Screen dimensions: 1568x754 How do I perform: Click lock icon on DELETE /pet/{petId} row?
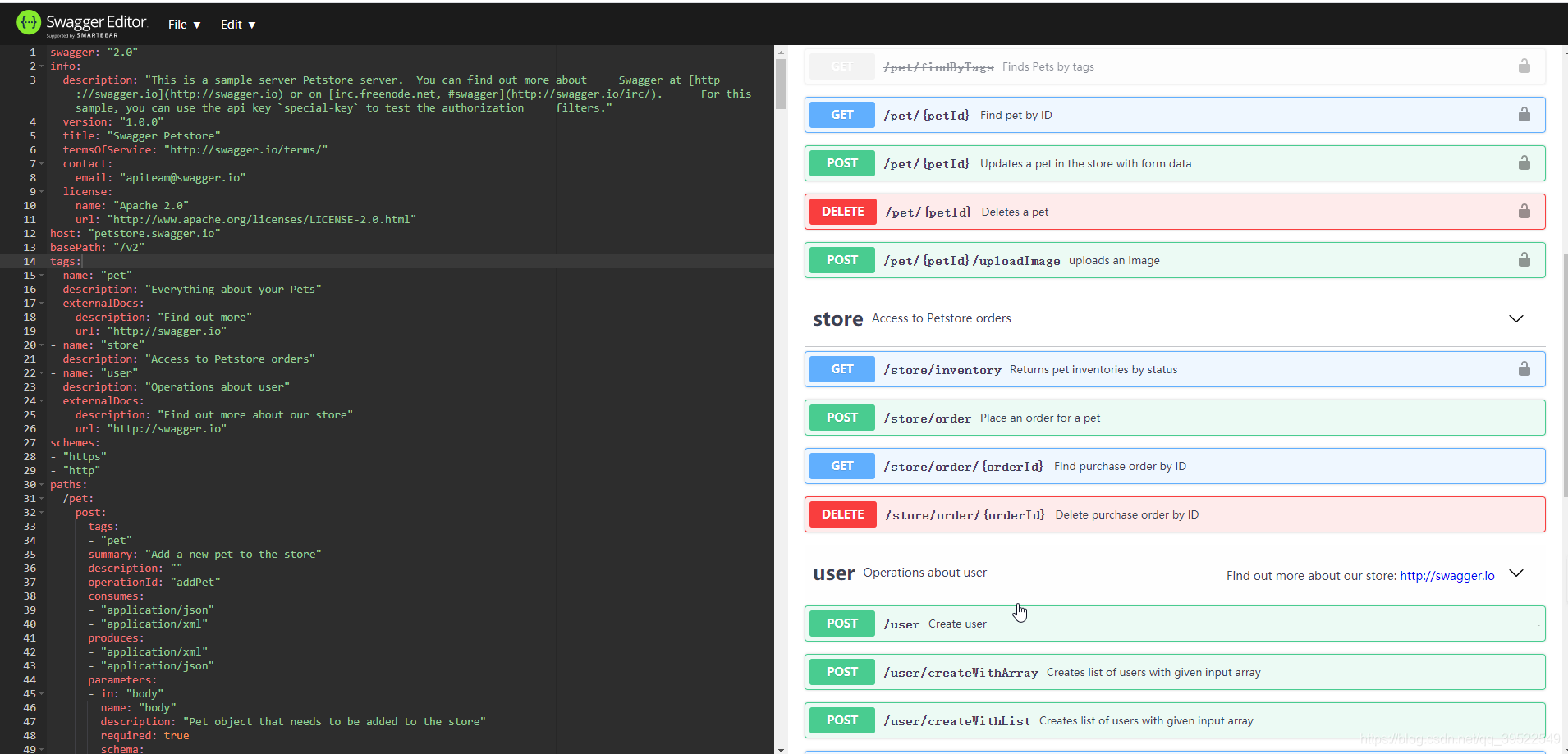tap(1524, 211)
